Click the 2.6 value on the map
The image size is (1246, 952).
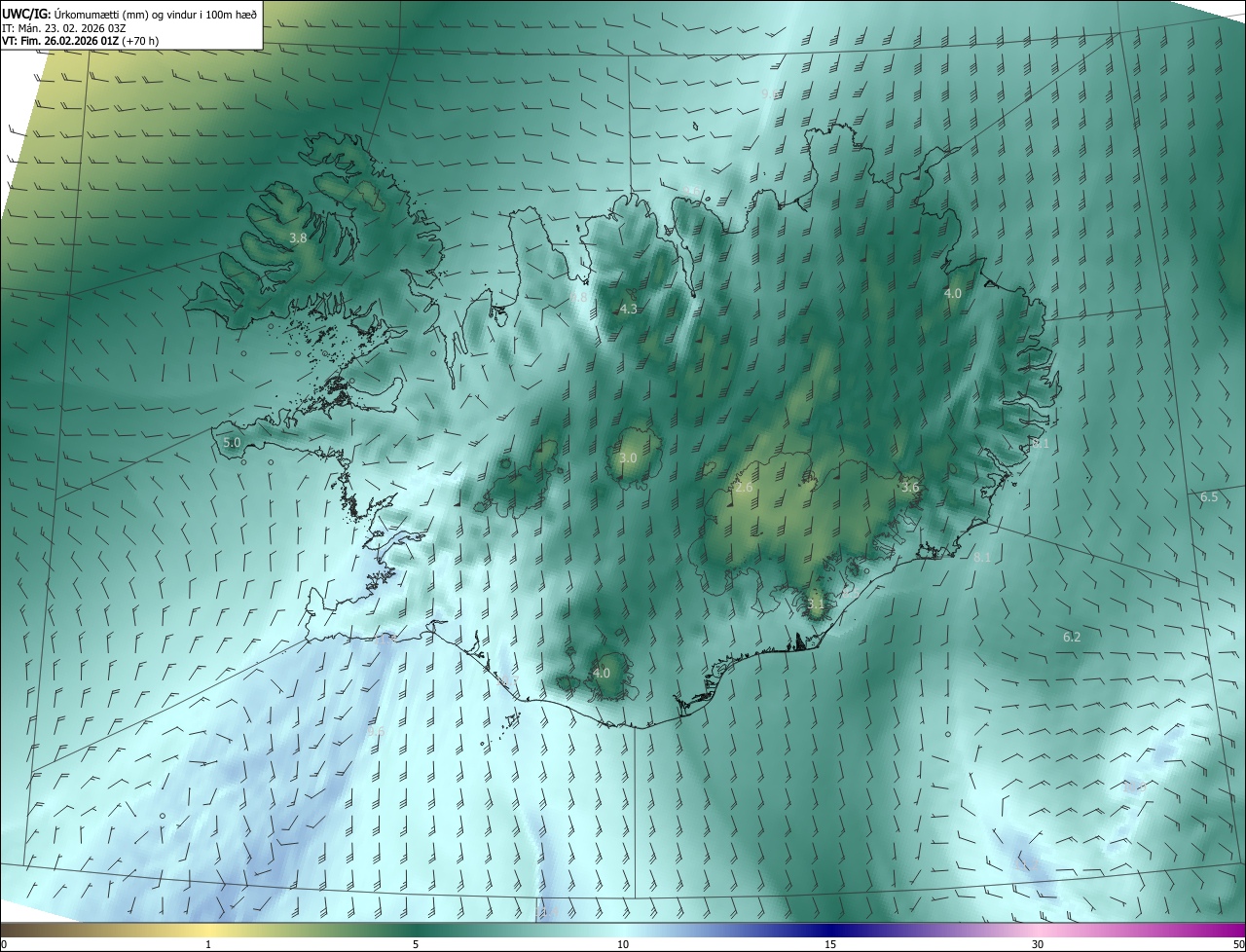tap(745, 487)
